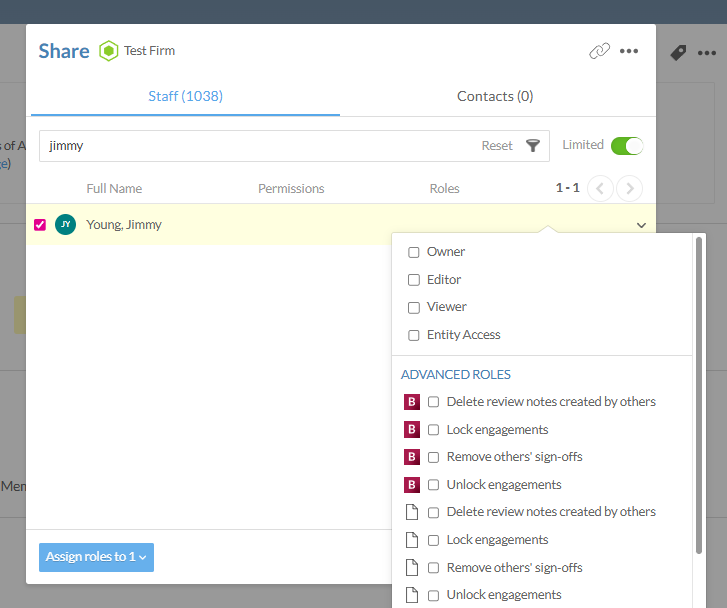Click document icon beside Delete review notes
The image size is (727, 608).
(412, 512)
